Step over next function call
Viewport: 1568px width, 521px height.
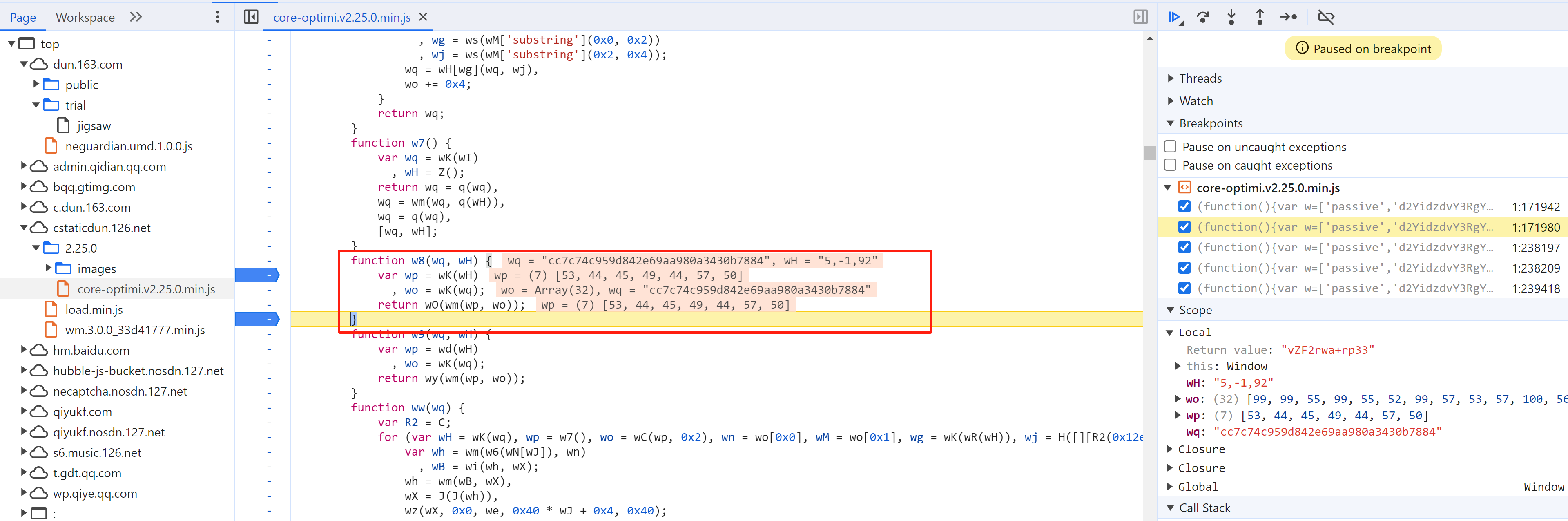pos(1203,17)
